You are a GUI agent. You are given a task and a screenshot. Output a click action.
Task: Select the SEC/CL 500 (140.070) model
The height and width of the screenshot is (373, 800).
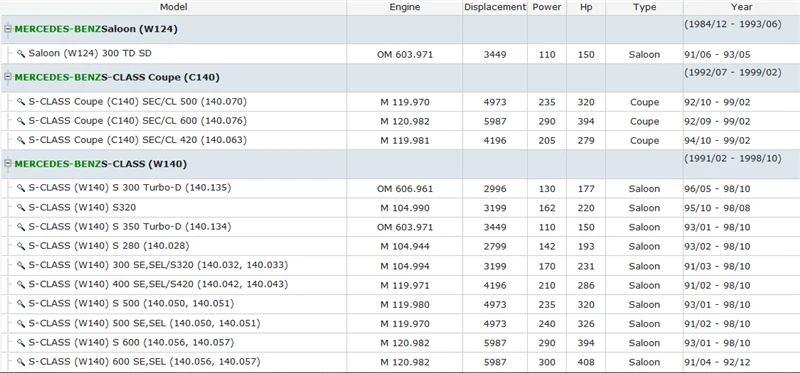pyautogui.click(x=138, y=102)
